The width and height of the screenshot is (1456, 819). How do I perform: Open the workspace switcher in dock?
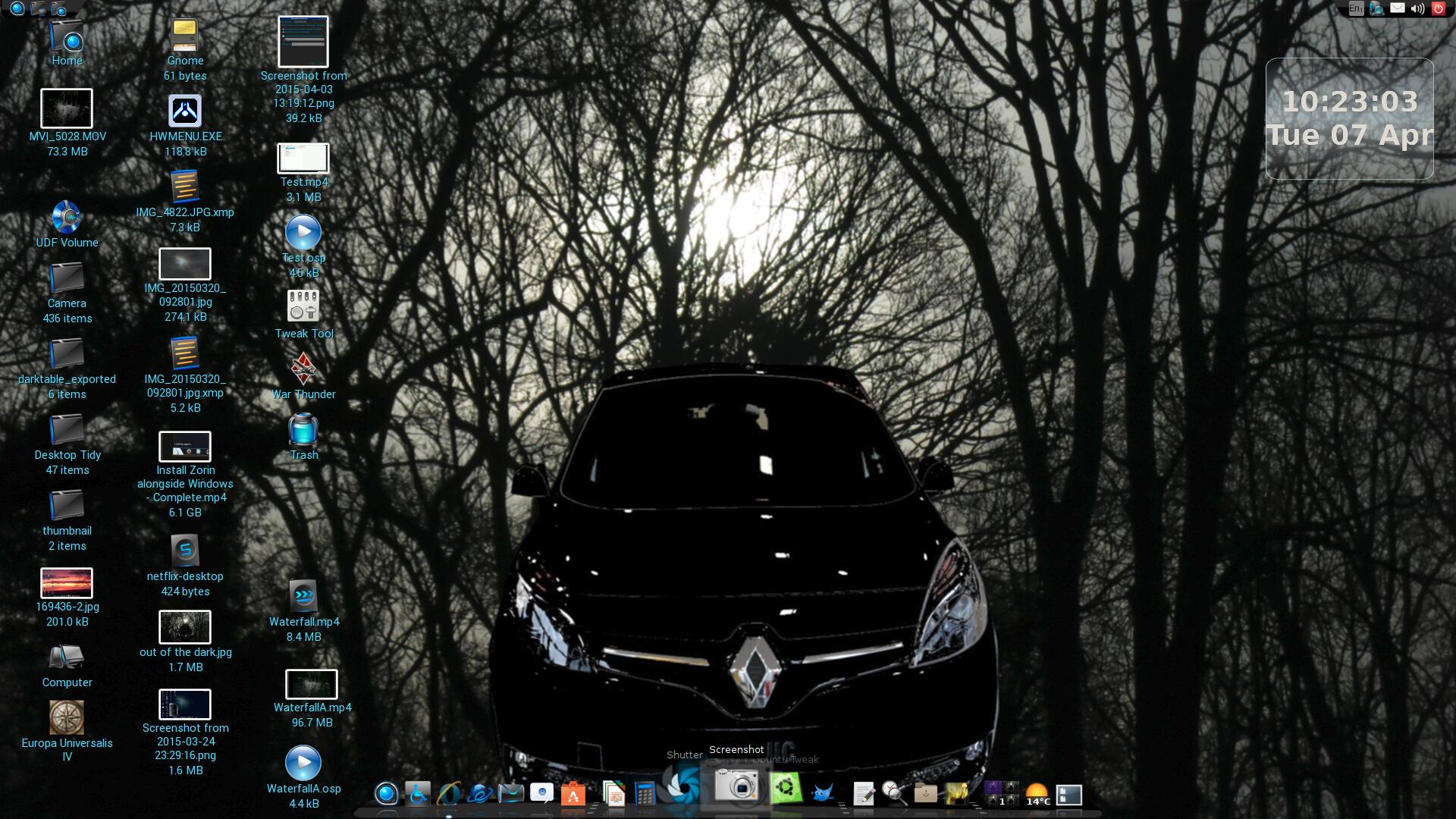coord(1001,792)
